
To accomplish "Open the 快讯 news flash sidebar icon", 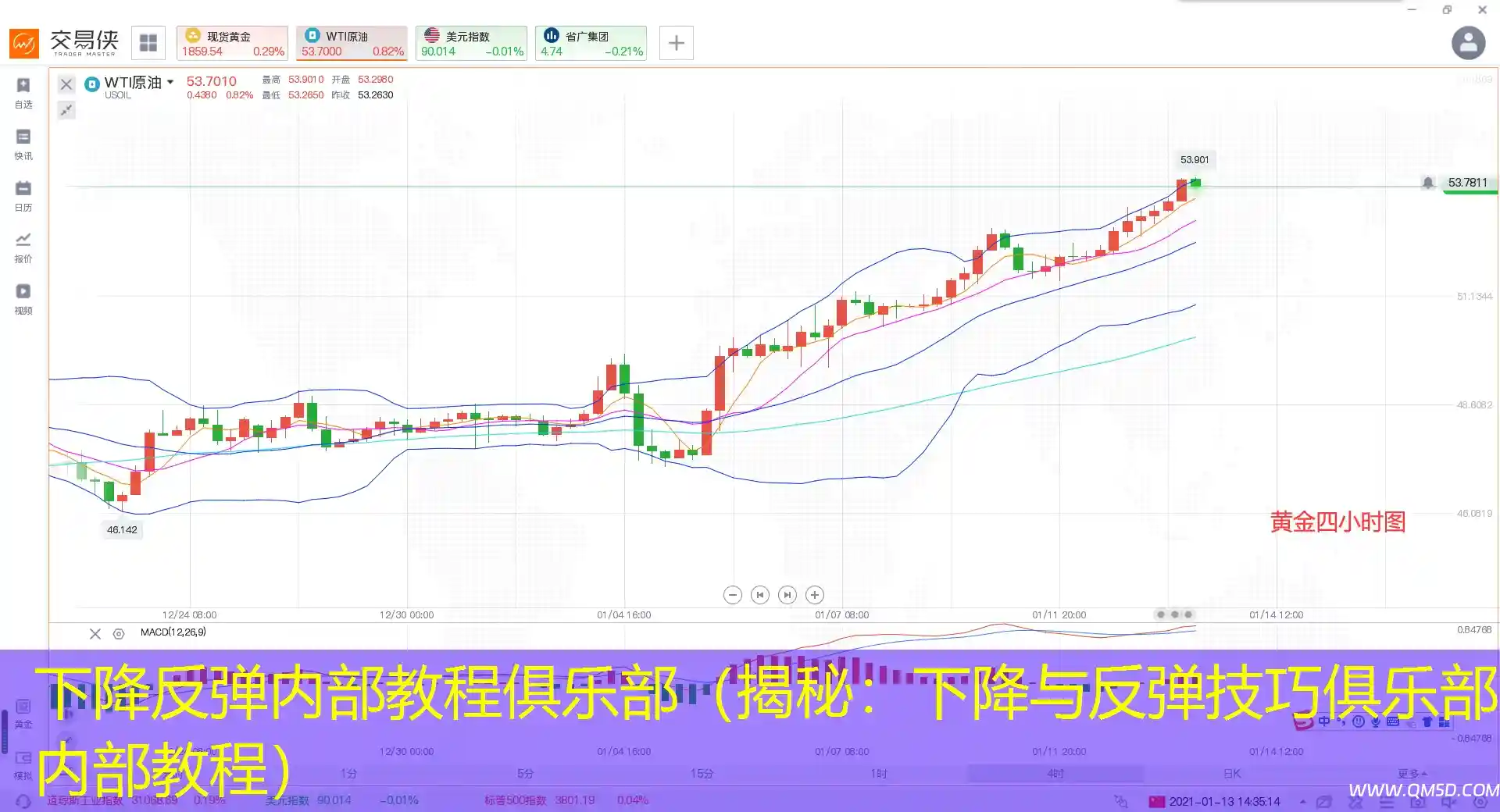I will (23, 144).
